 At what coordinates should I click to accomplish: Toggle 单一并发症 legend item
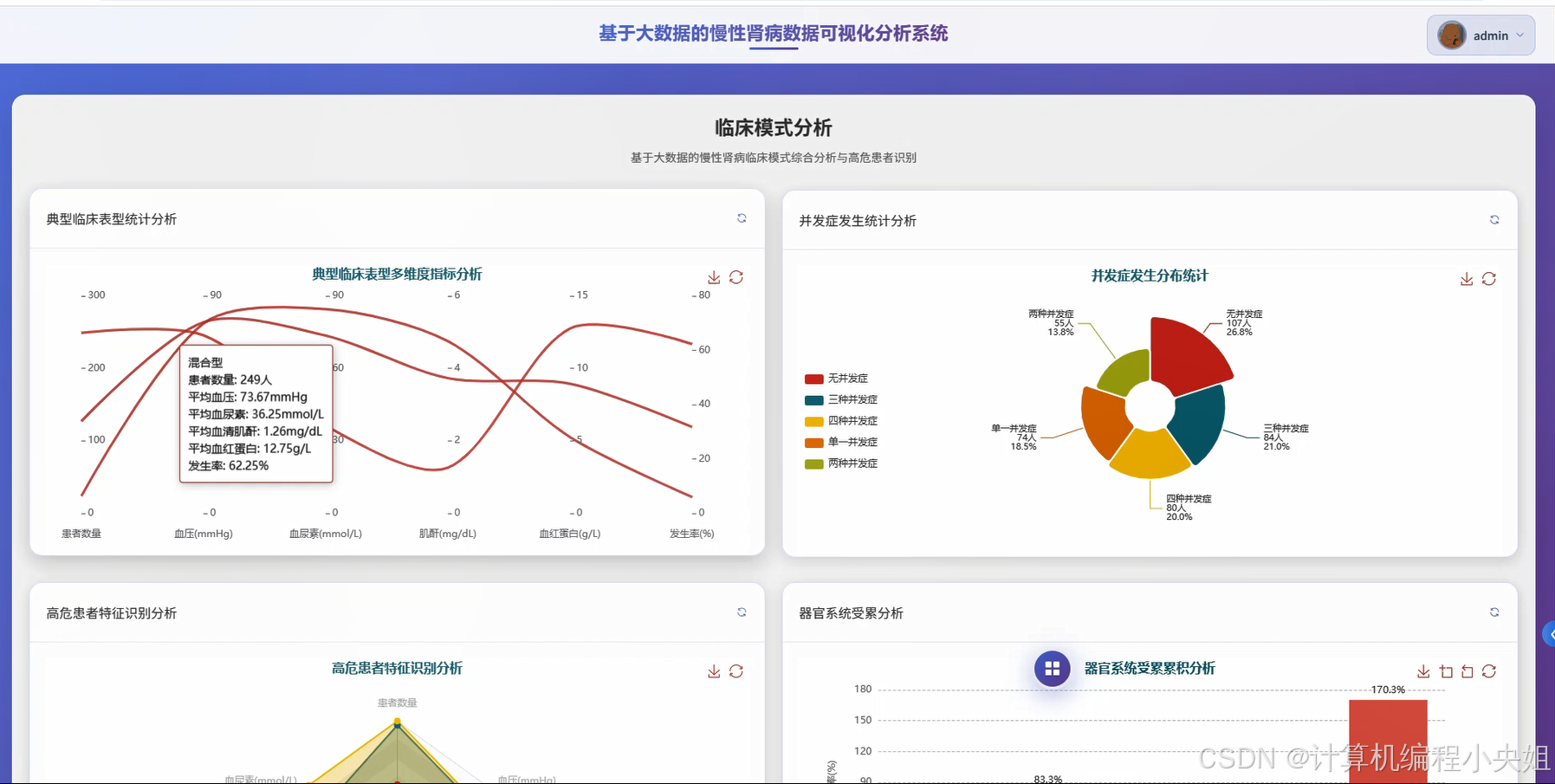coord(841,442)
